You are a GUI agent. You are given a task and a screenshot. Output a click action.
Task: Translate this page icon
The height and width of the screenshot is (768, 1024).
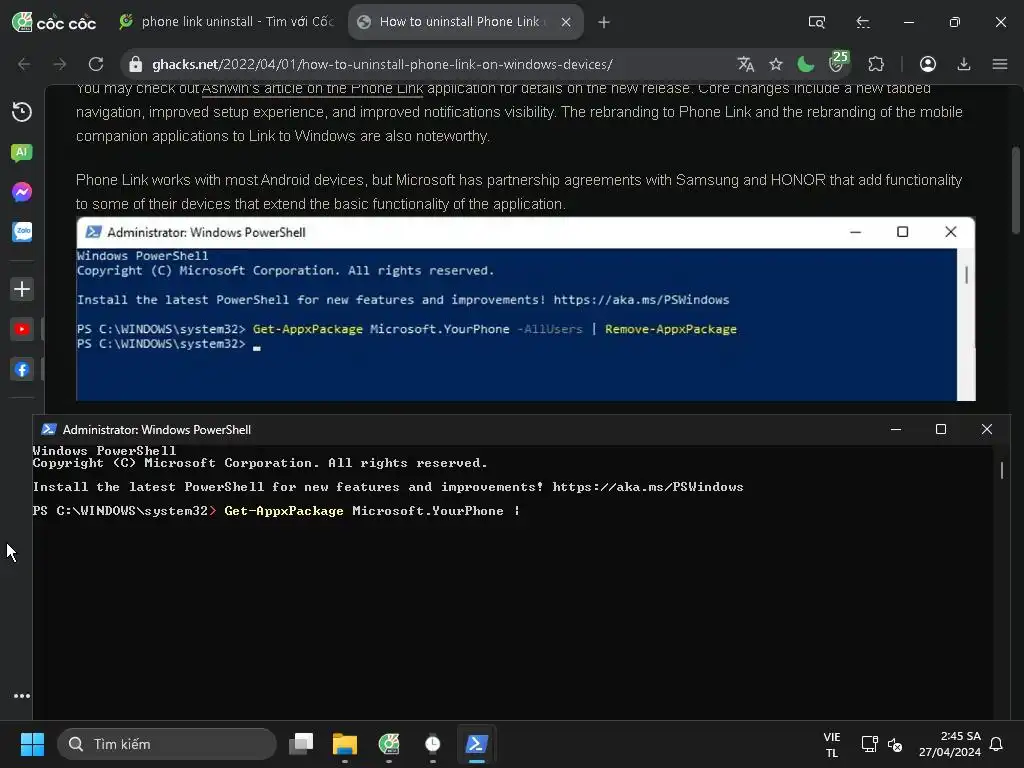[745, 64]
